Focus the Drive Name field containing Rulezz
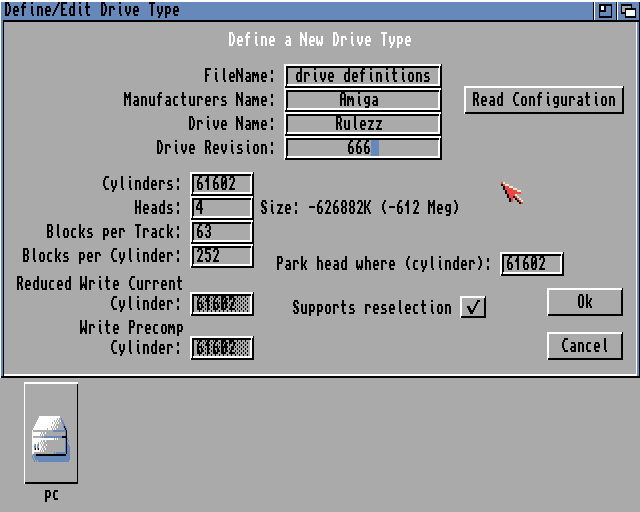Image resolution: width=640 pixels, height=512 pixels. pyautogui.click(x=363, y=124)
